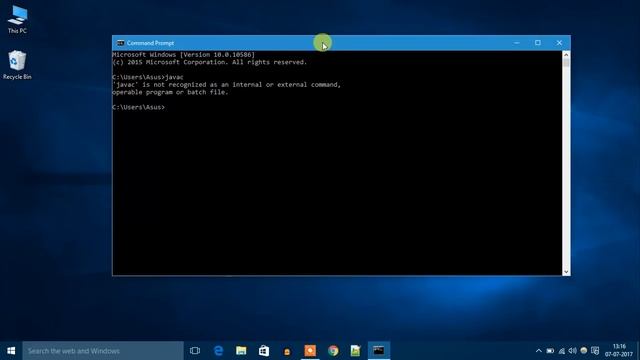Open the volume control tray icon
Screen dimensions: 640x360
point(573,351)
